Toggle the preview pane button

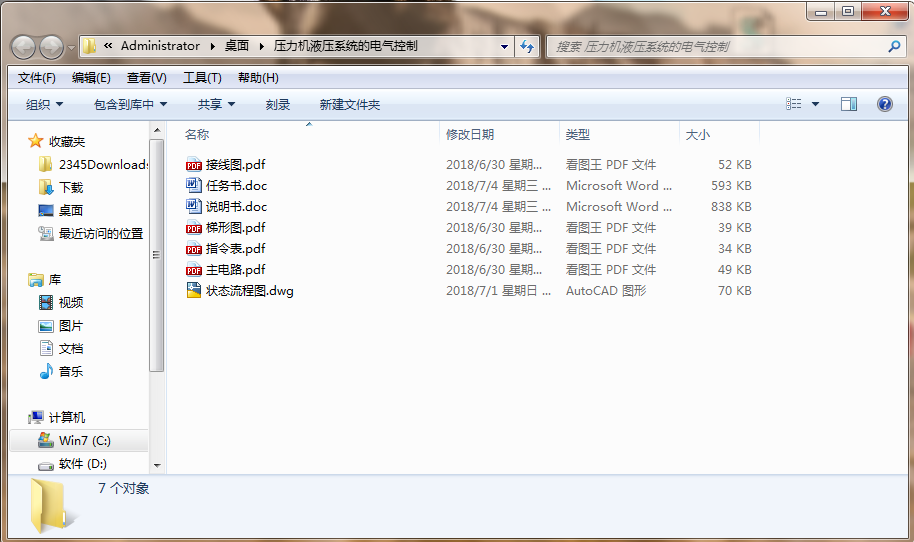(849, 104)
